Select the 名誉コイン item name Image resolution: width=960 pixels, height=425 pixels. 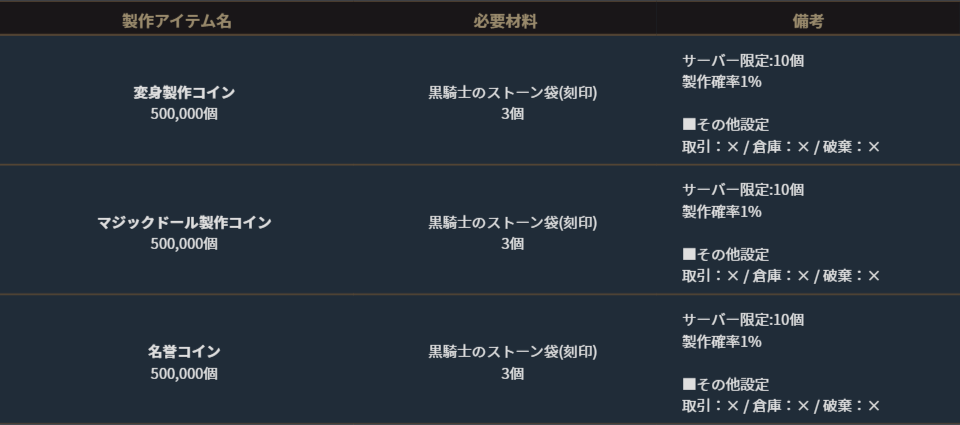(x=183, y=352)
